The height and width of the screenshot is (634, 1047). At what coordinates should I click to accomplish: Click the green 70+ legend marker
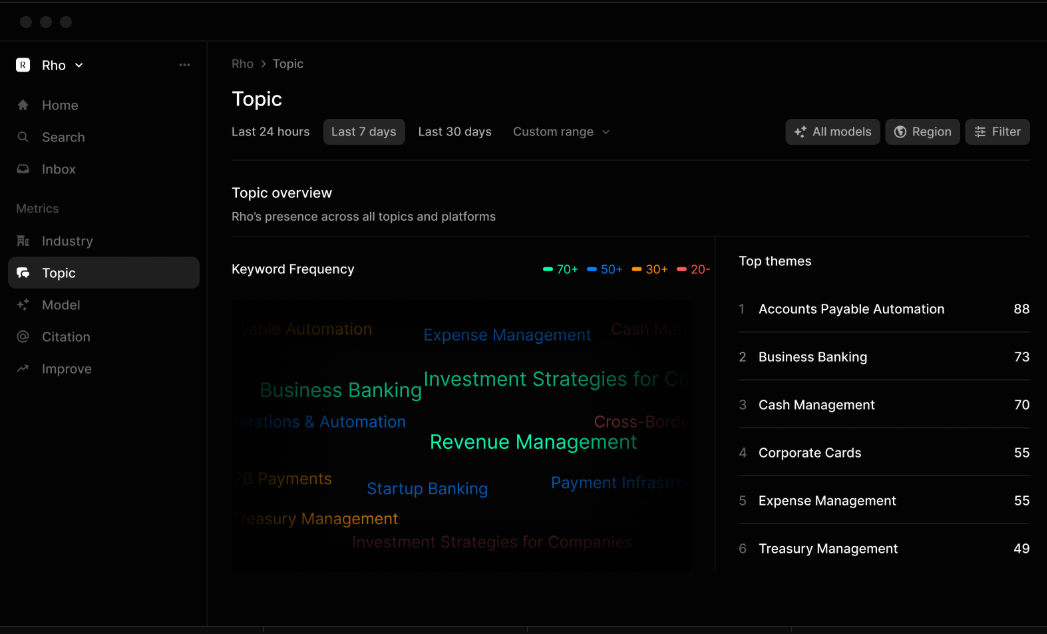tap(548, 269)
